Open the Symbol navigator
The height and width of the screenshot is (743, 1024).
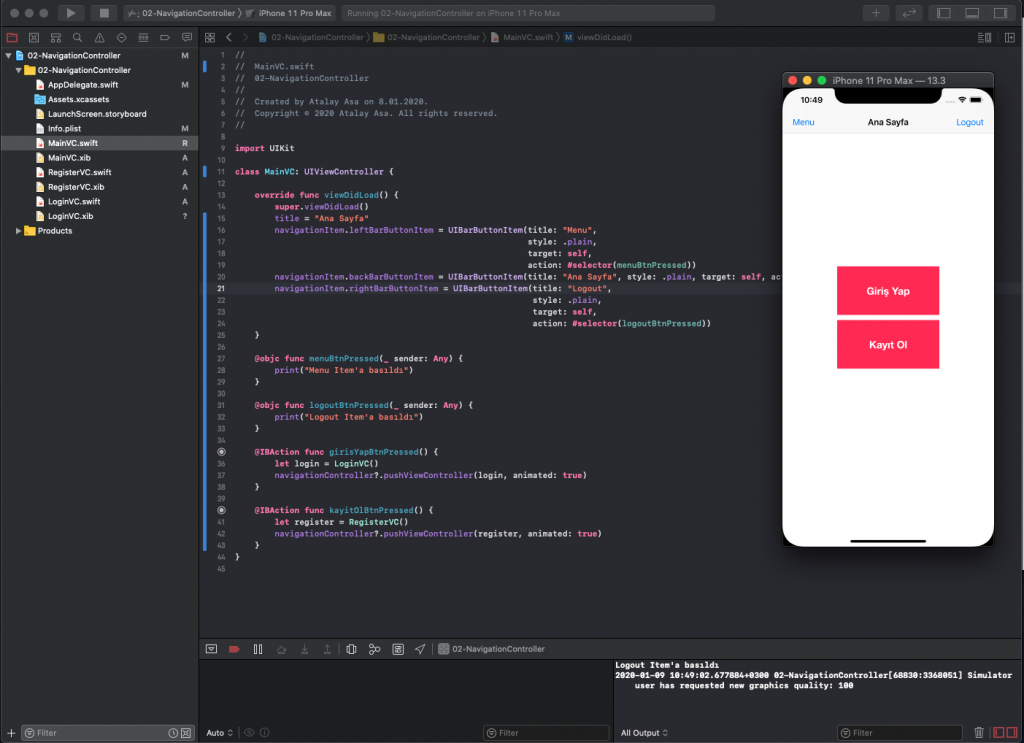56,38
